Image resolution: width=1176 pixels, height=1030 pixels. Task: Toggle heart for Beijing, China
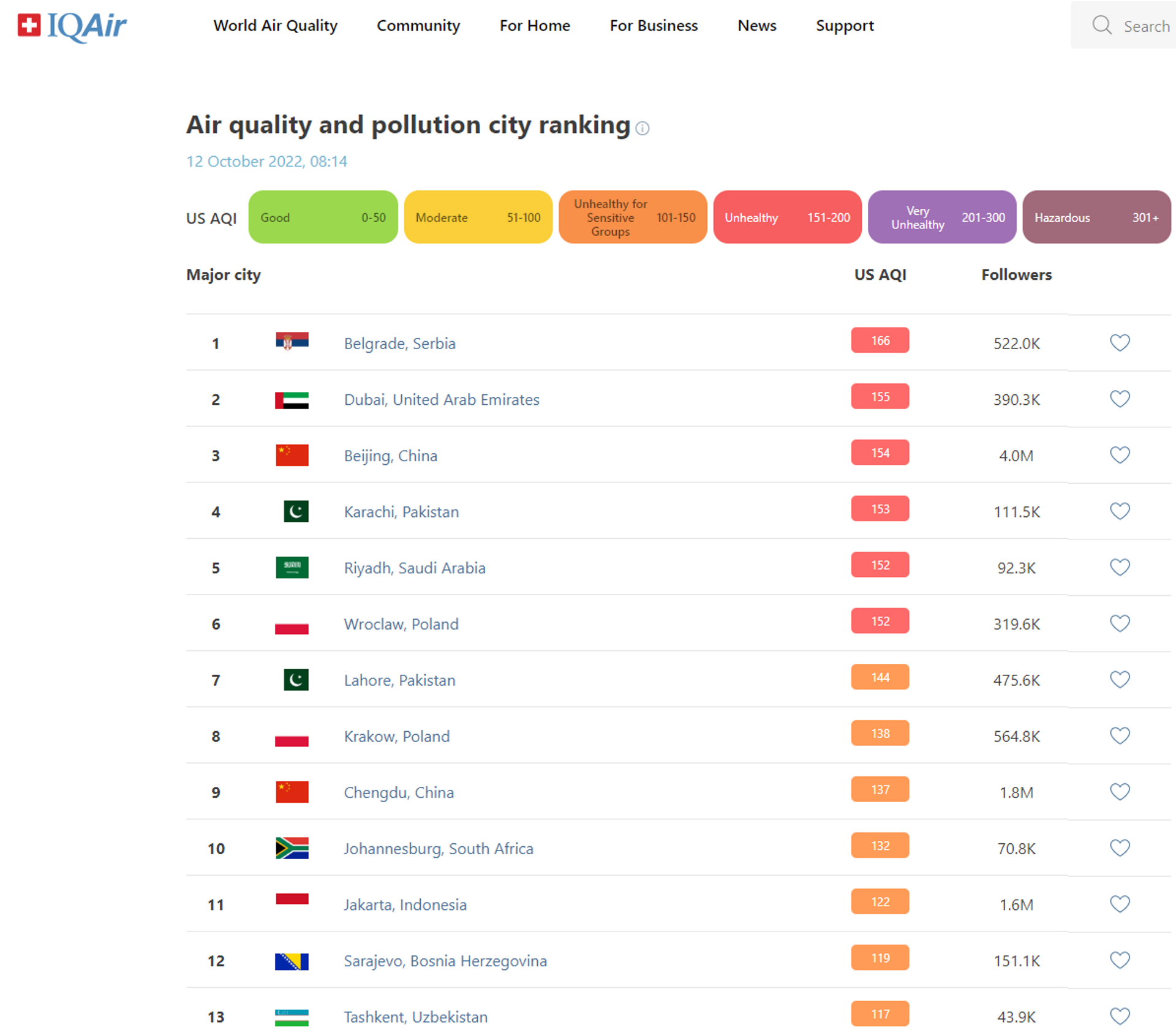point(1120,455)
